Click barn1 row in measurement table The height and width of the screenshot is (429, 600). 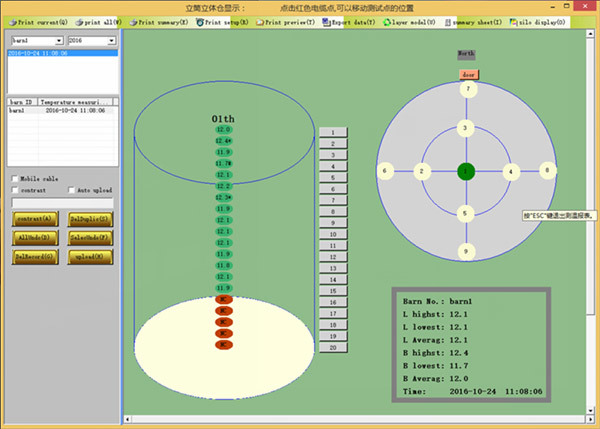click(62, 110)
